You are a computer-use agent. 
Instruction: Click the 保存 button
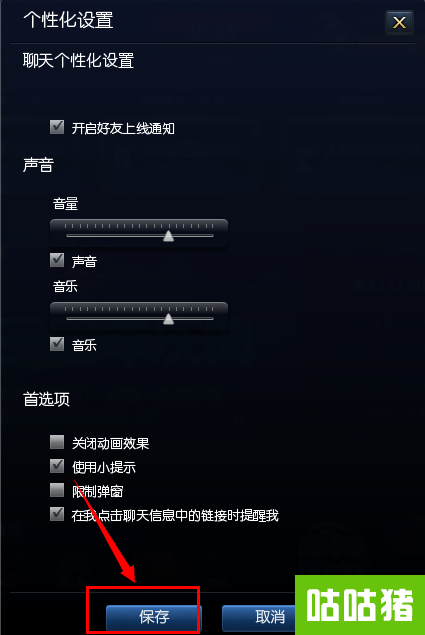154,617
